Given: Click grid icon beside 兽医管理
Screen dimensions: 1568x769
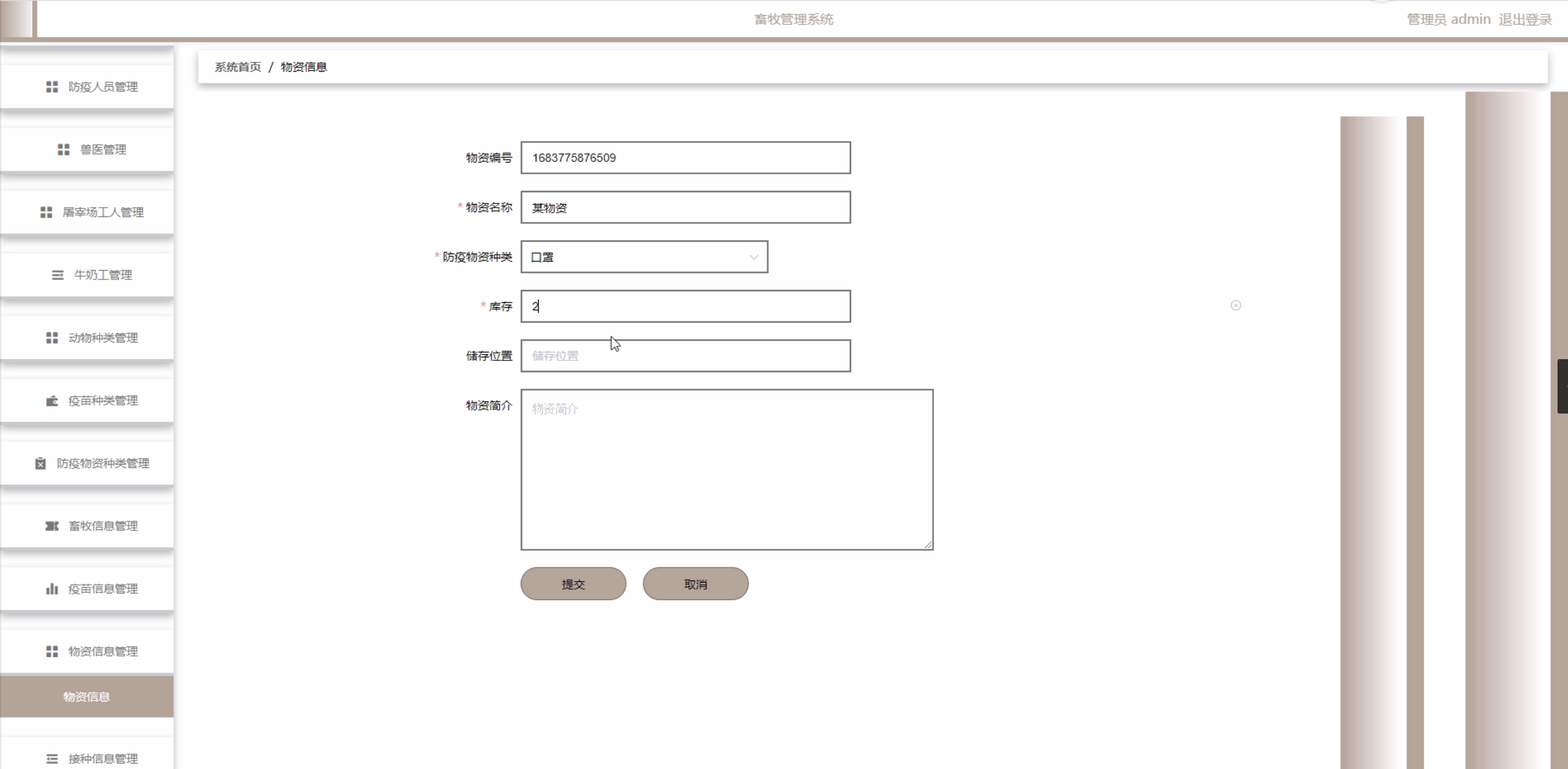Looking at the screenshot, I should pos(64,150).
